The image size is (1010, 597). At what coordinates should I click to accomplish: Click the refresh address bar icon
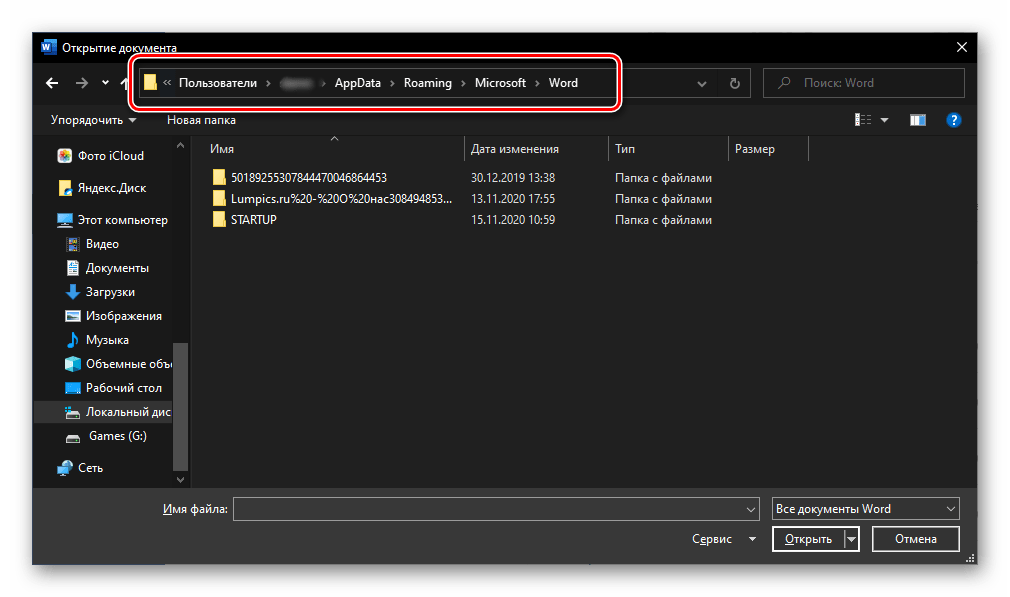[735, 84]
